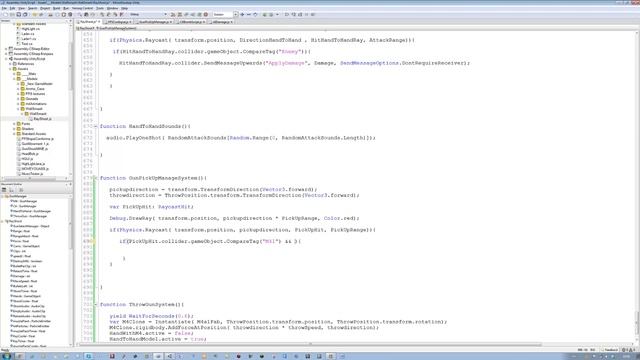Click the Save All toolbar icon

25,14
